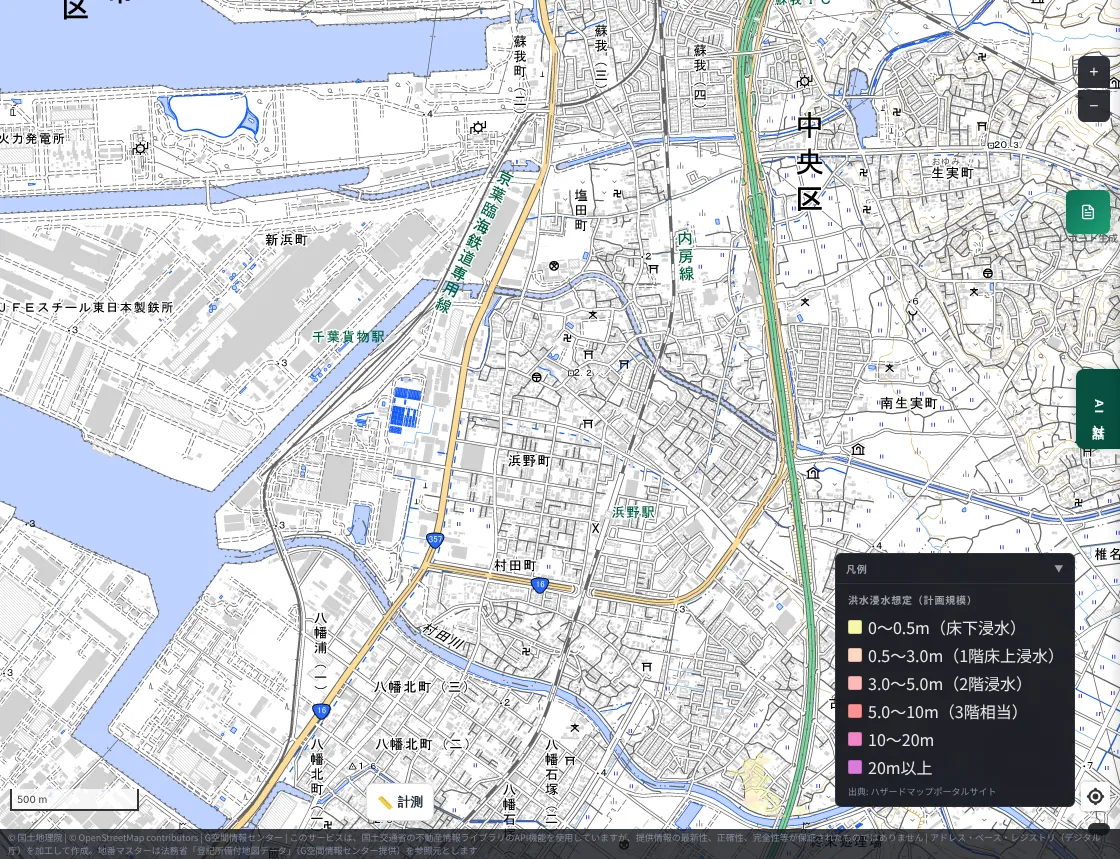The image size is (1120, 859).
Task: Collapse the 凡例 legend panel
Action: (x=1059, y=569)
